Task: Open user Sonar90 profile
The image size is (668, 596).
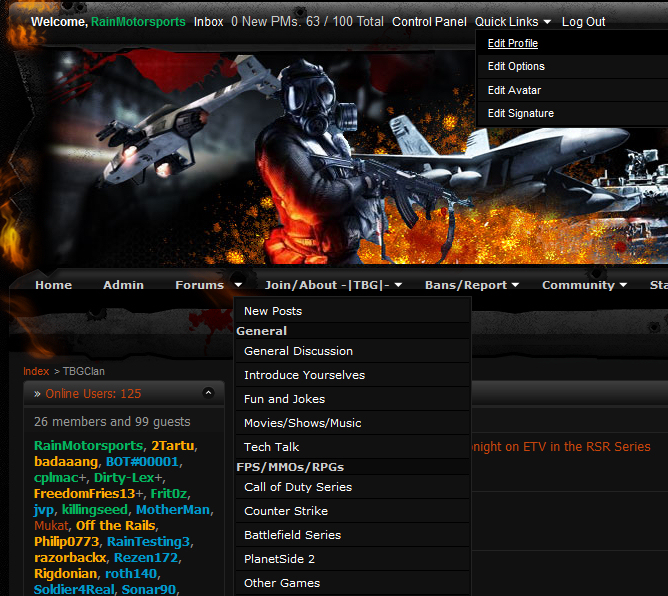Action: click(149, 589)
